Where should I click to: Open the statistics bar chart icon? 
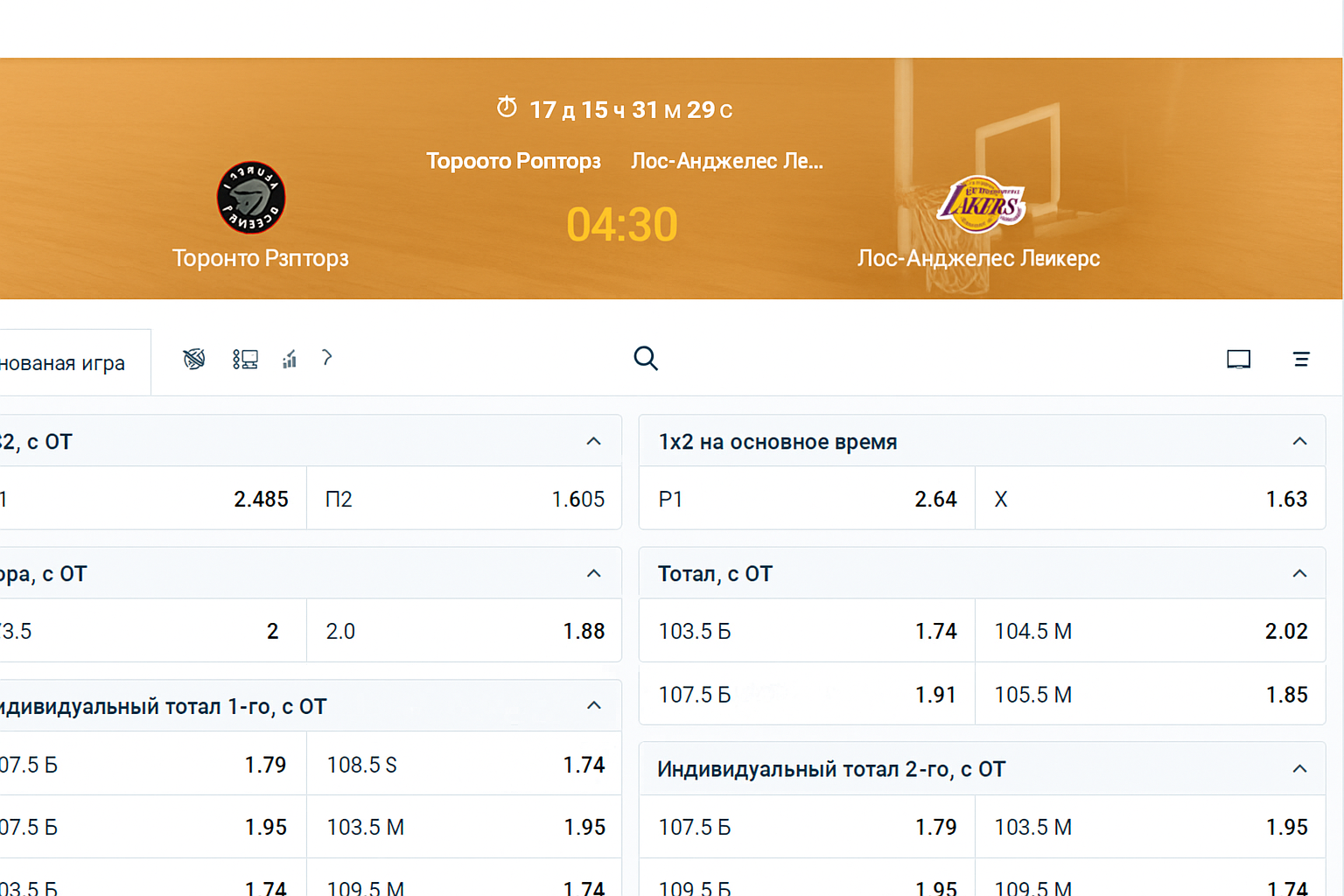pos(290,359)
